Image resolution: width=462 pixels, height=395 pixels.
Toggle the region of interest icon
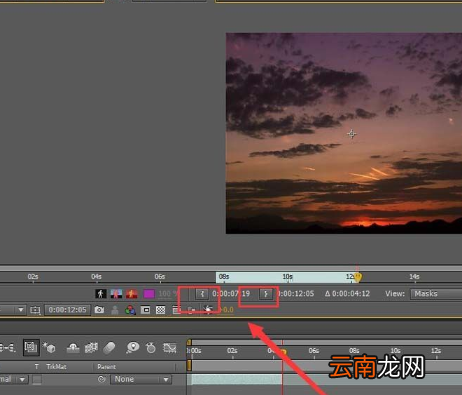point(145,310)
